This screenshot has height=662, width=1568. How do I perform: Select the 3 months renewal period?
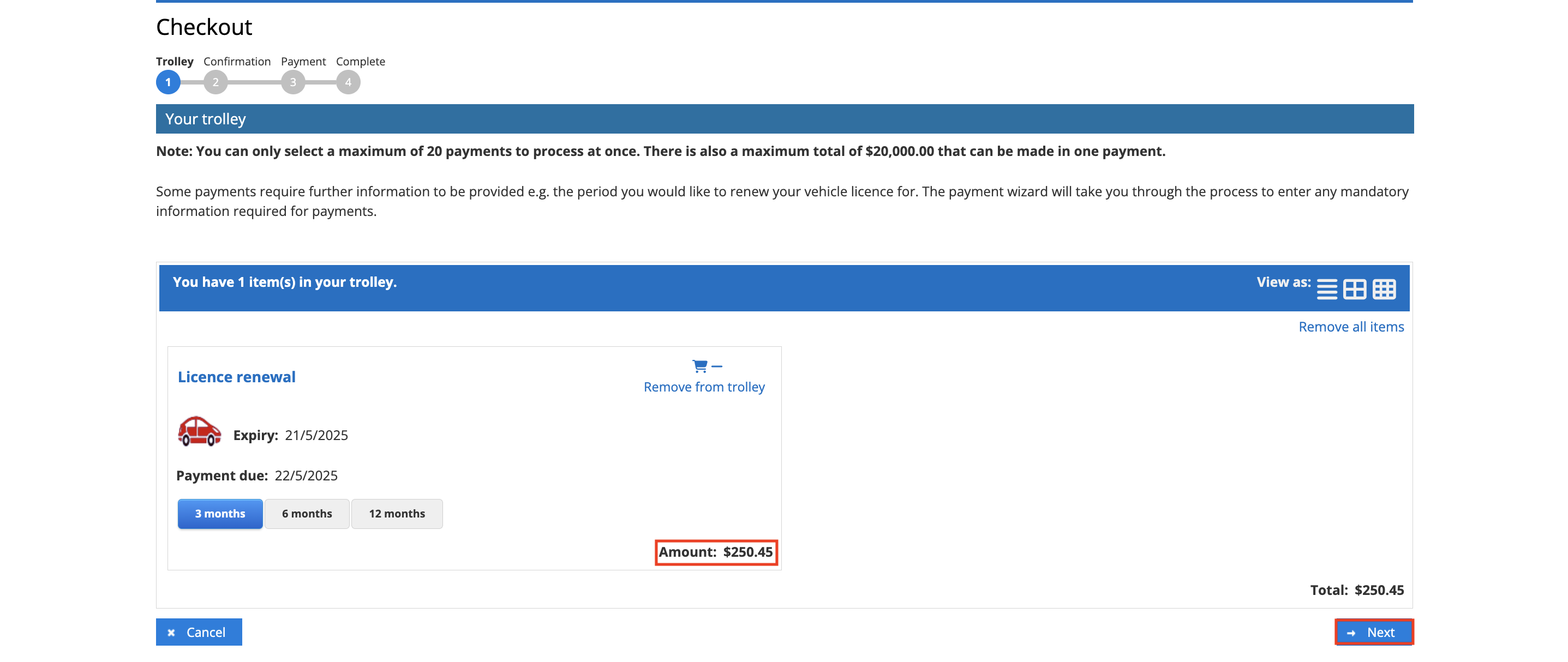pos(220,514)
